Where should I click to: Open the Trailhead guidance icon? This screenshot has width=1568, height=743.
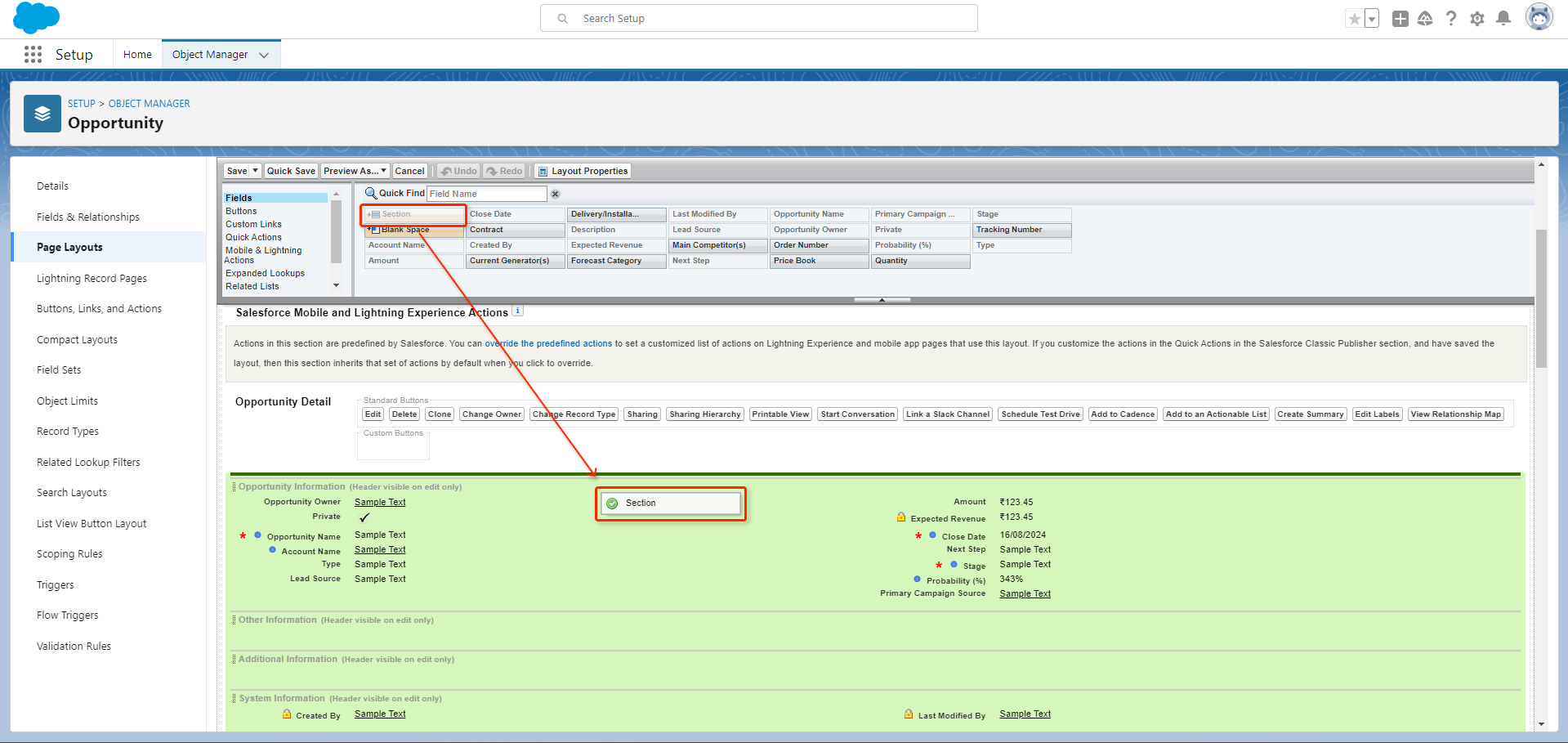[1425, 19]
